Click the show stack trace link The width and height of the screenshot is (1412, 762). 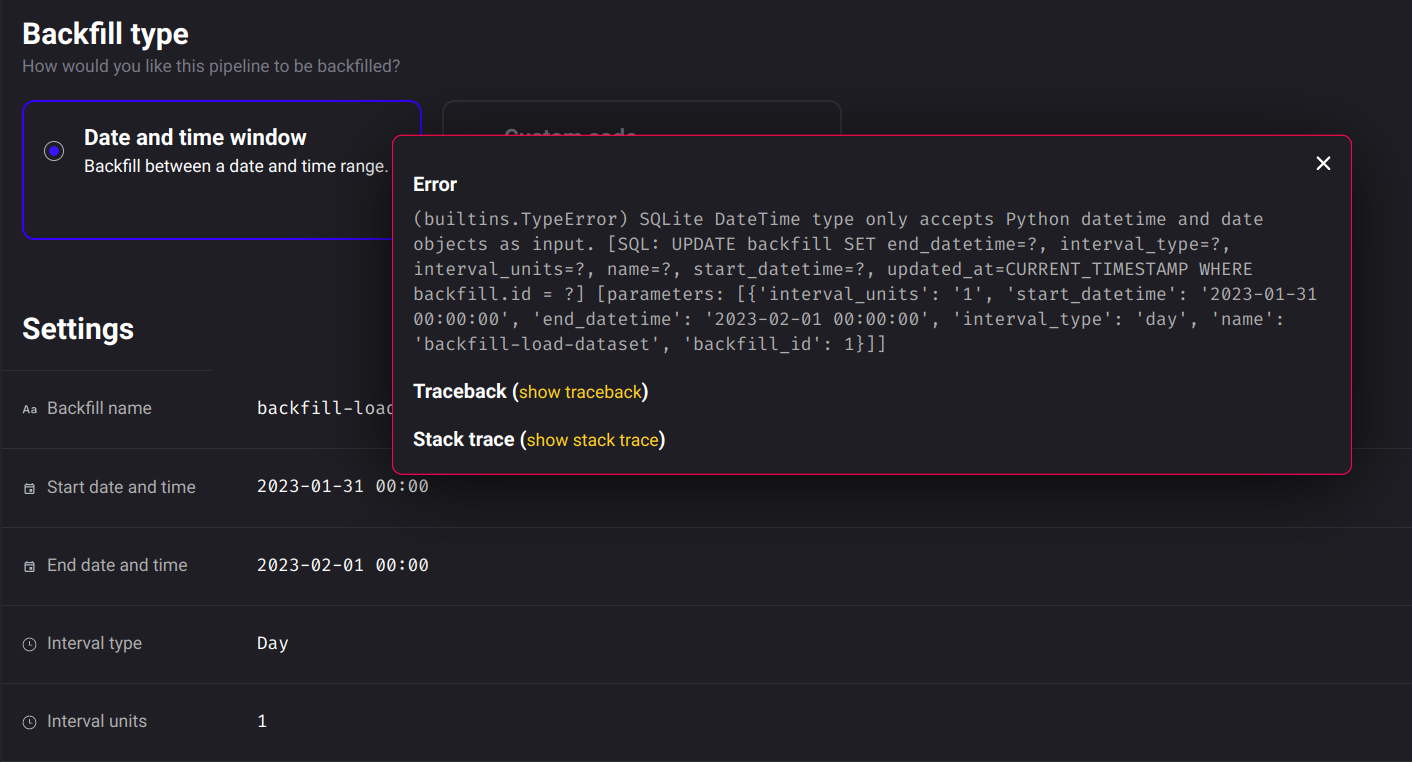click(593, 439)
